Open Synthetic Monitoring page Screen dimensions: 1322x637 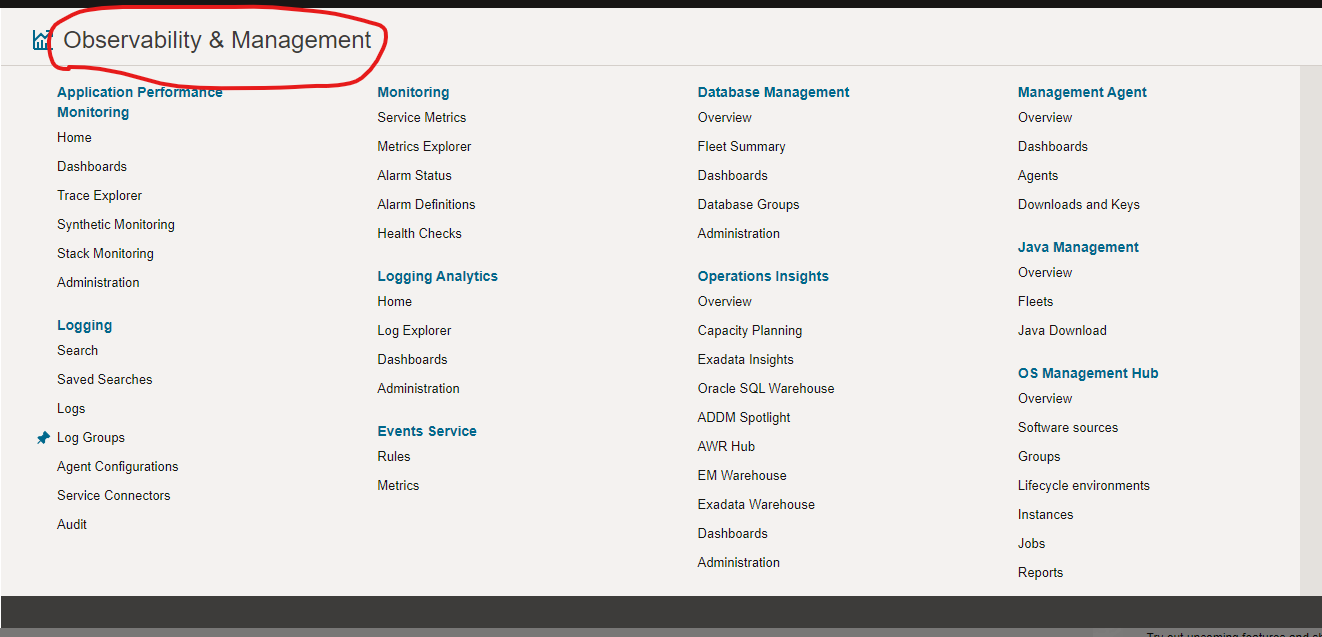pos(115,225)
